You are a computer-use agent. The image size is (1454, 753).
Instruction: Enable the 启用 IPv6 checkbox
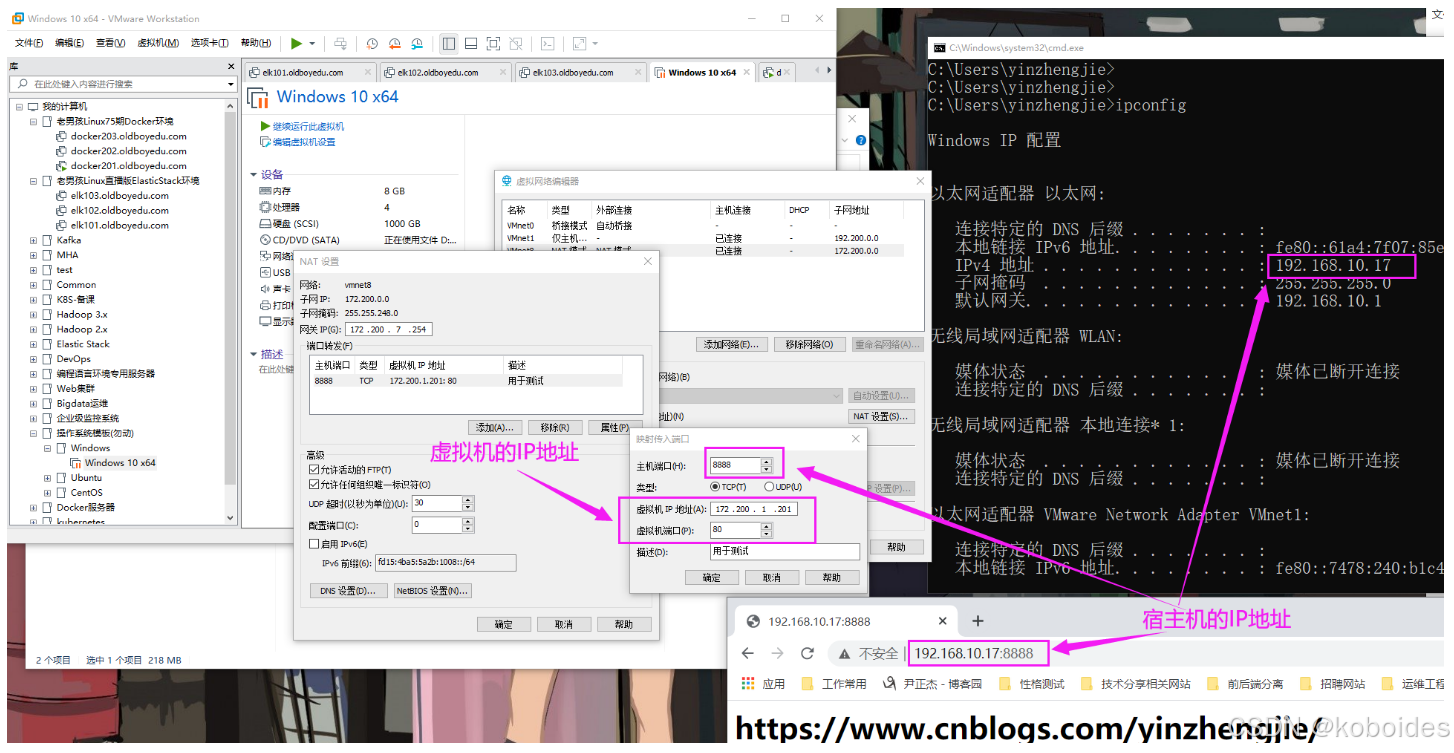(x=314, y=544)
